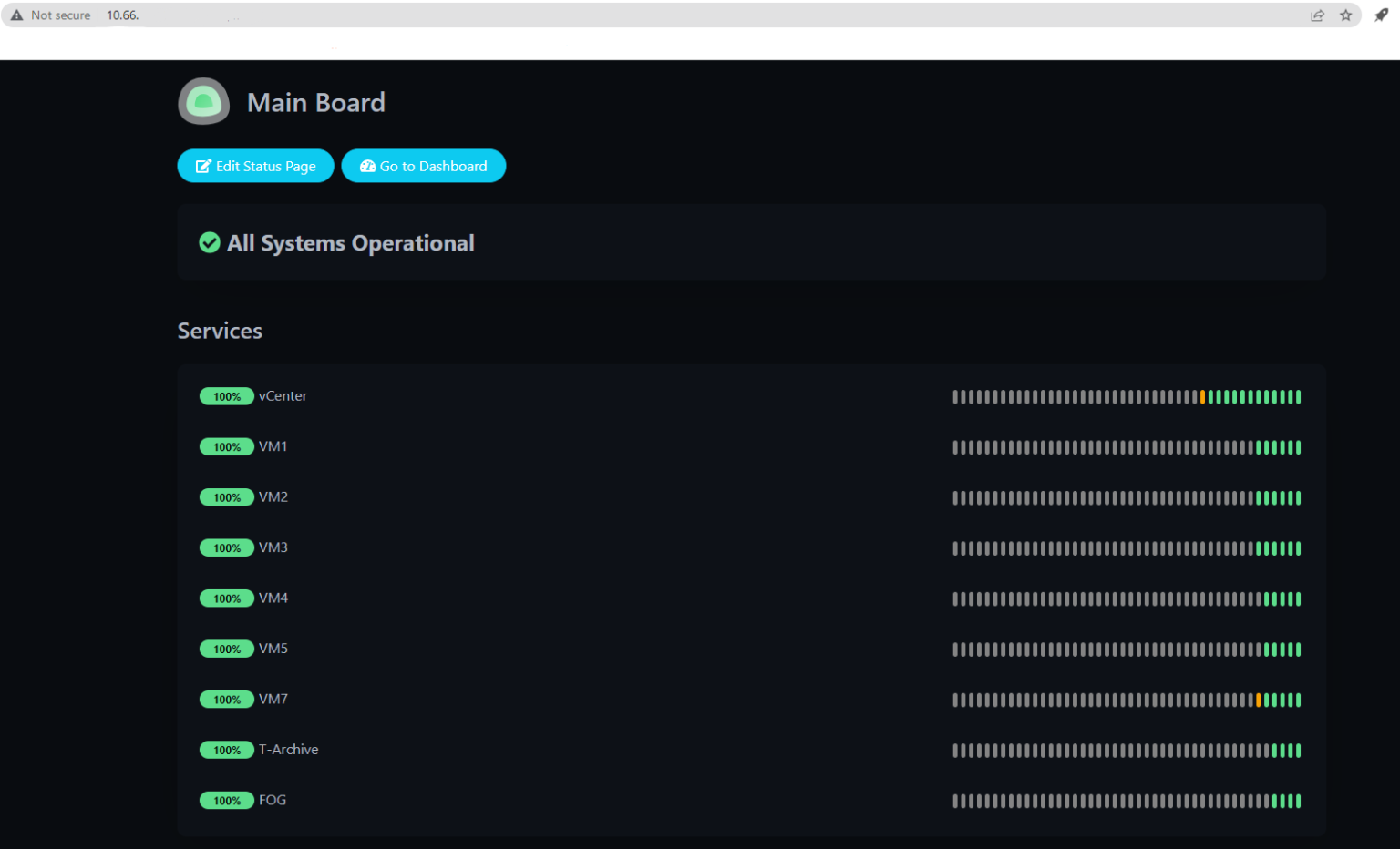The width and height of the screenshot is (1400, 849).
Task: Click the Not secure warning icon
Action: [x=16, y=15]
